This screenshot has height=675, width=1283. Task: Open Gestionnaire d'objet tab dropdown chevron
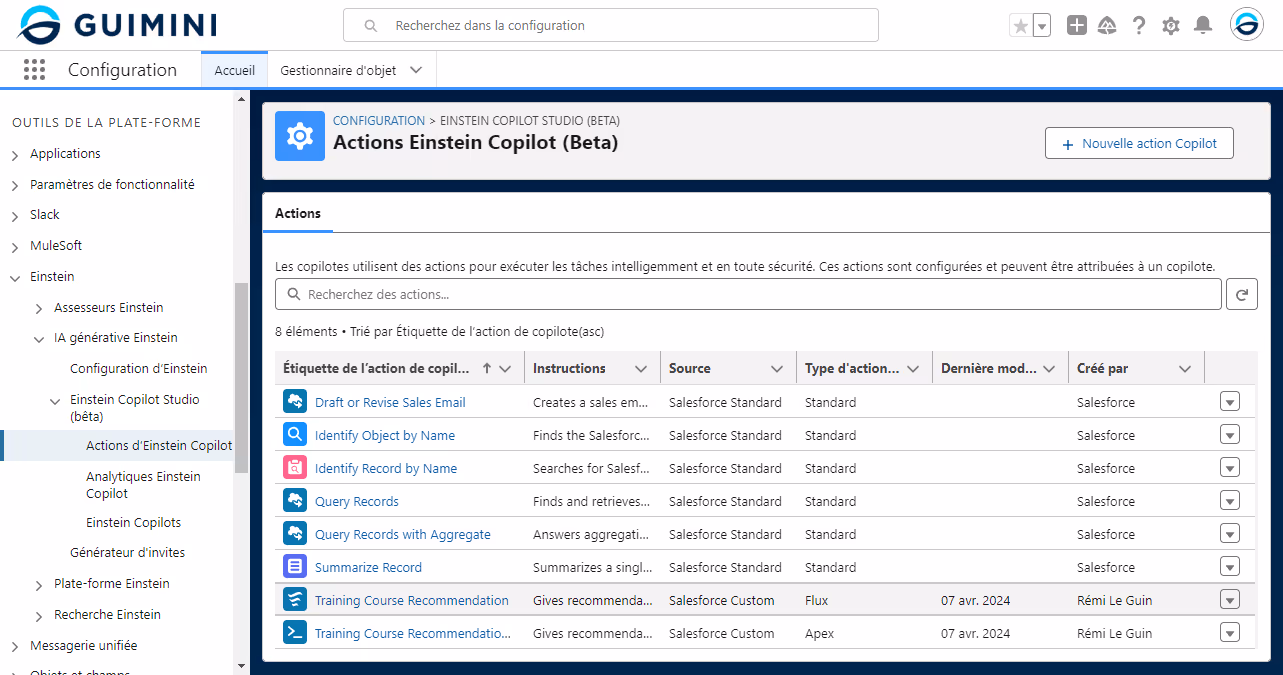[x=417, y=70]
